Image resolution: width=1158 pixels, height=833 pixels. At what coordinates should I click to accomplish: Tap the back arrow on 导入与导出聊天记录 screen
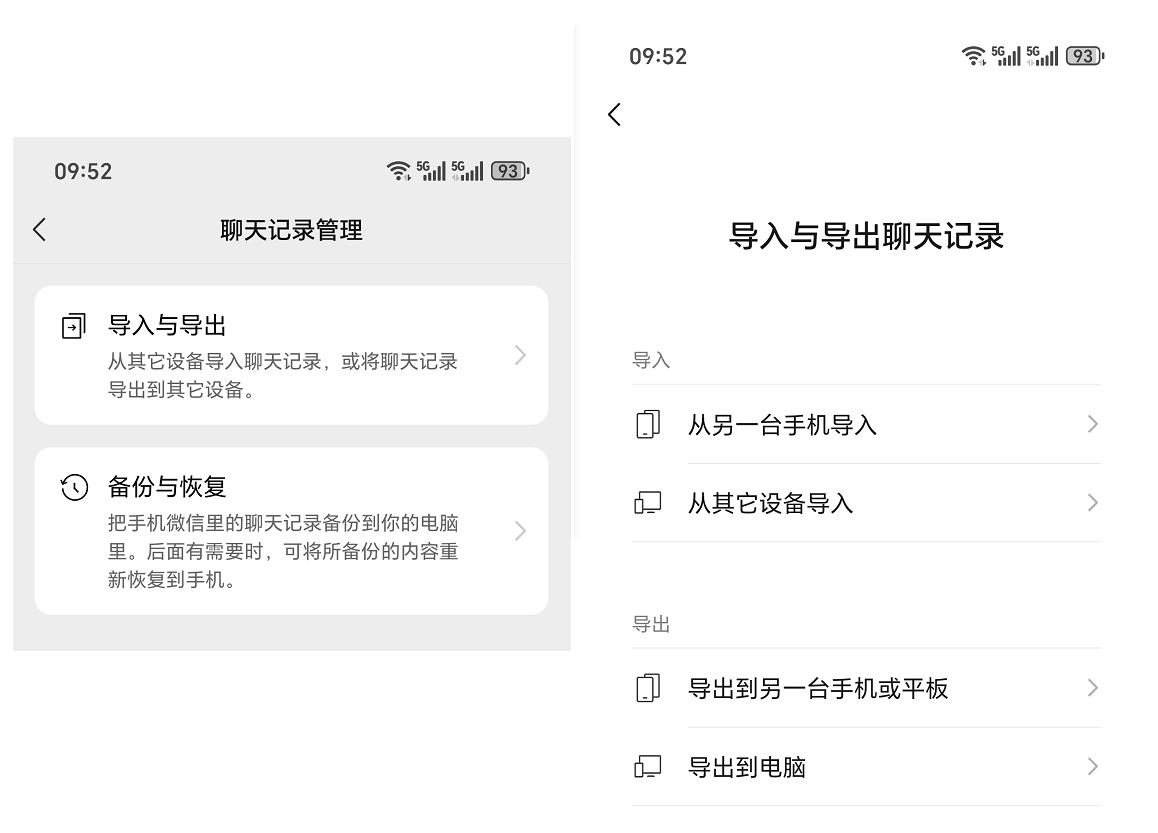point(614,115)
